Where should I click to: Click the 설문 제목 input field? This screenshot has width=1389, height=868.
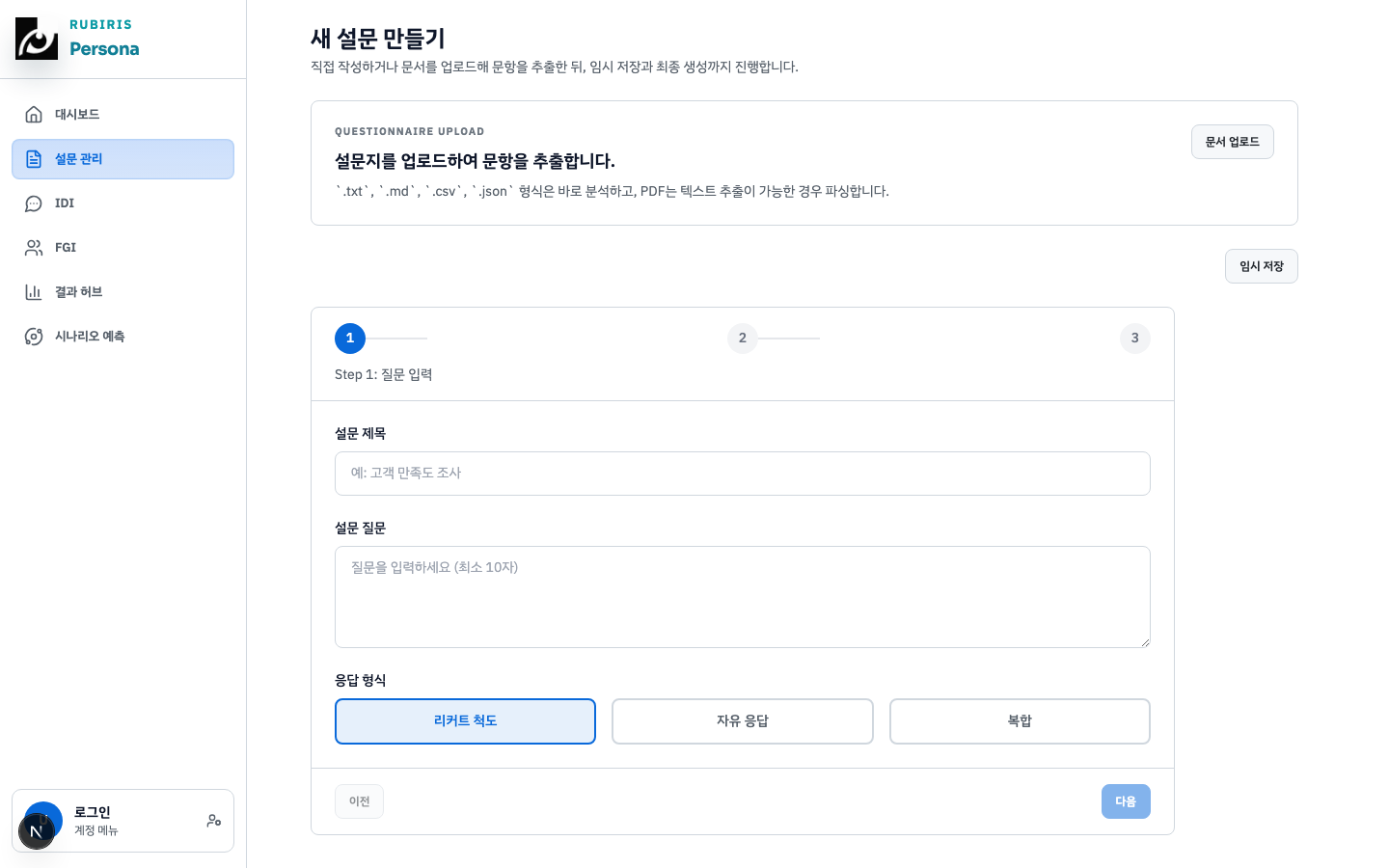pyautogui.click(x=742, y=474)
